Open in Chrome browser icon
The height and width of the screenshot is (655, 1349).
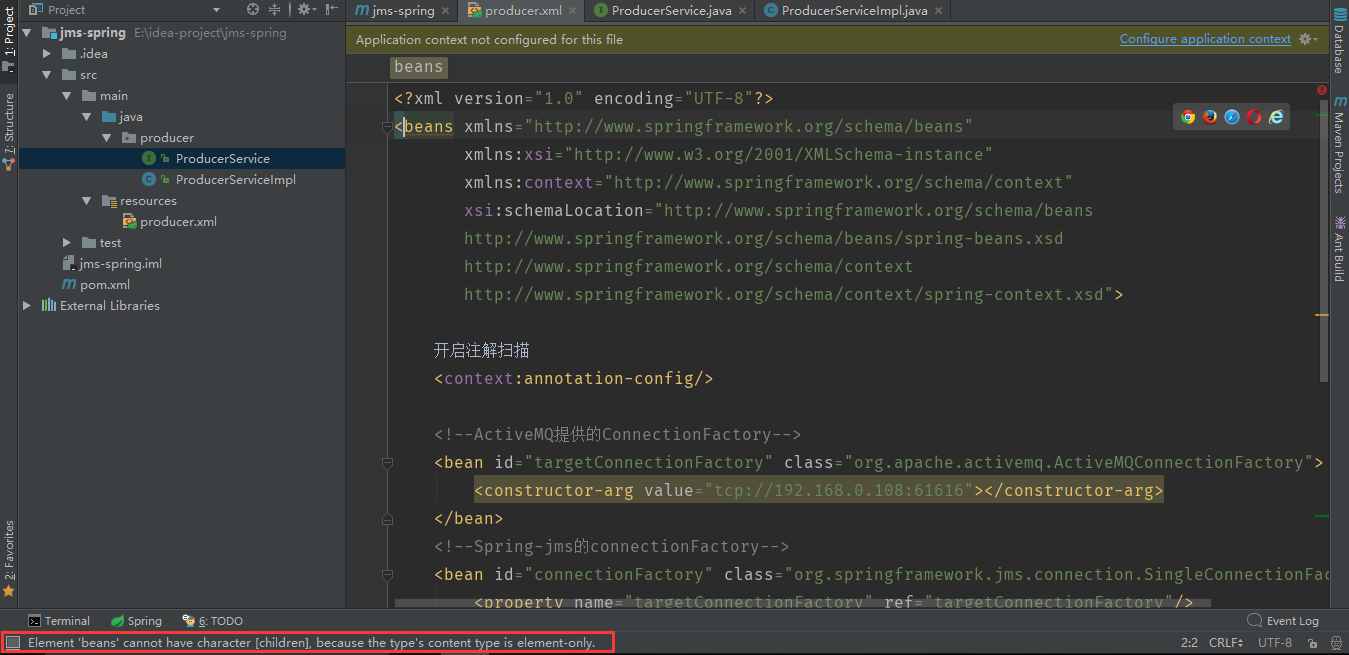click(x=1188, y=117)
